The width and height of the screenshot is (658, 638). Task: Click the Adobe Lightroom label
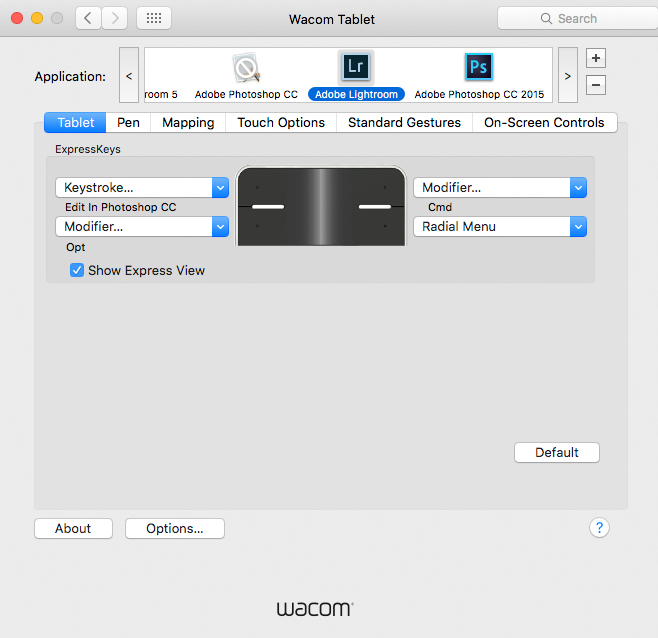356,94
